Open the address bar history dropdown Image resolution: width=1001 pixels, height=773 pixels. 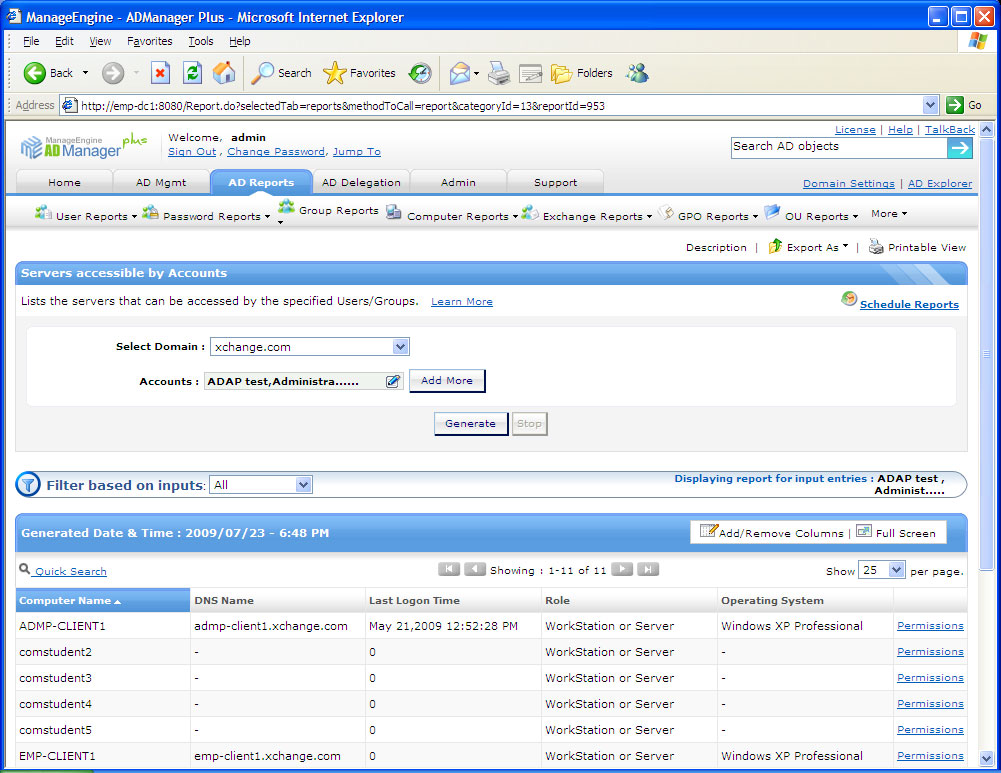[x=930, y=105]
